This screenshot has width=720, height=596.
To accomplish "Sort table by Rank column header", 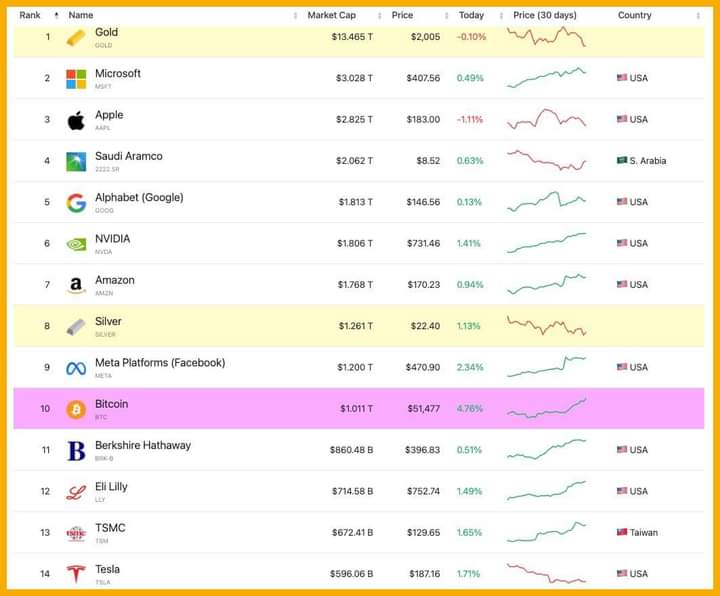I will tap(30, 15).
